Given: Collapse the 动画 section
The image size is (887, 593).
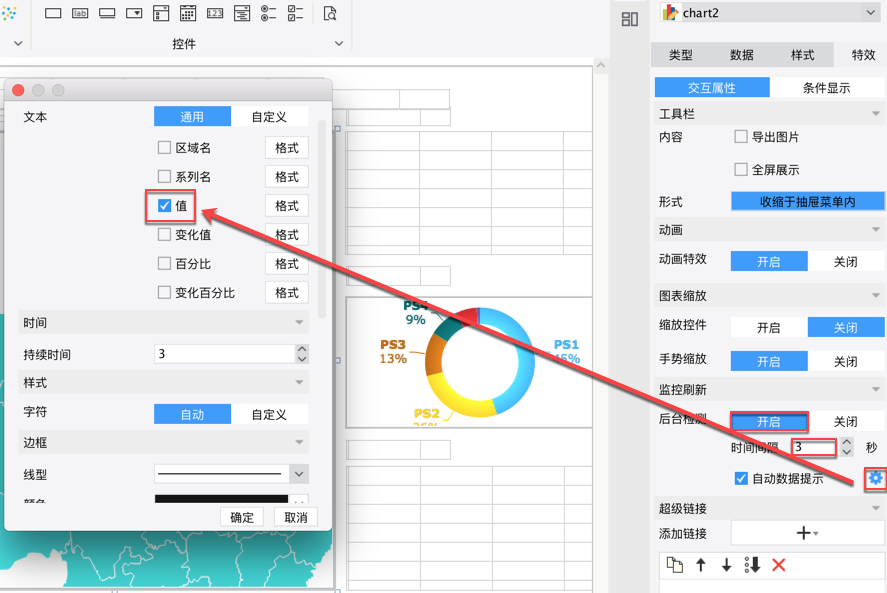Looking at the screenshot, I should [876, 229].
